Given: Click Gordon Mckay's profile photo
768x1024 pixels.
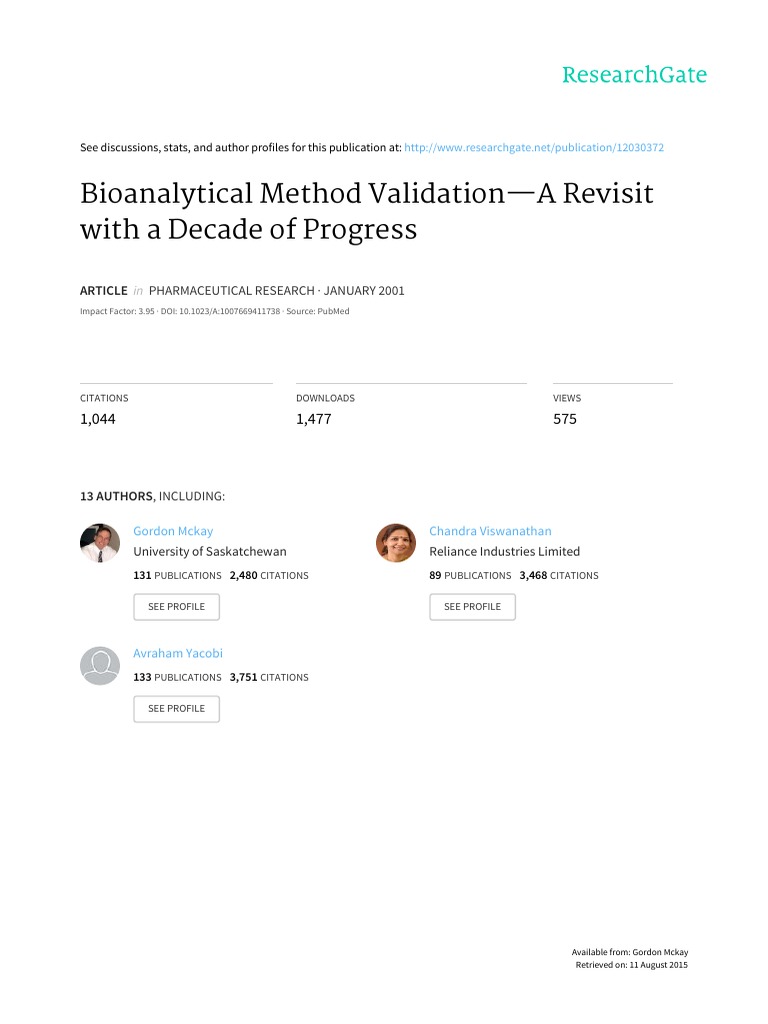Looking at the screenshot, I should coord(100,543).
